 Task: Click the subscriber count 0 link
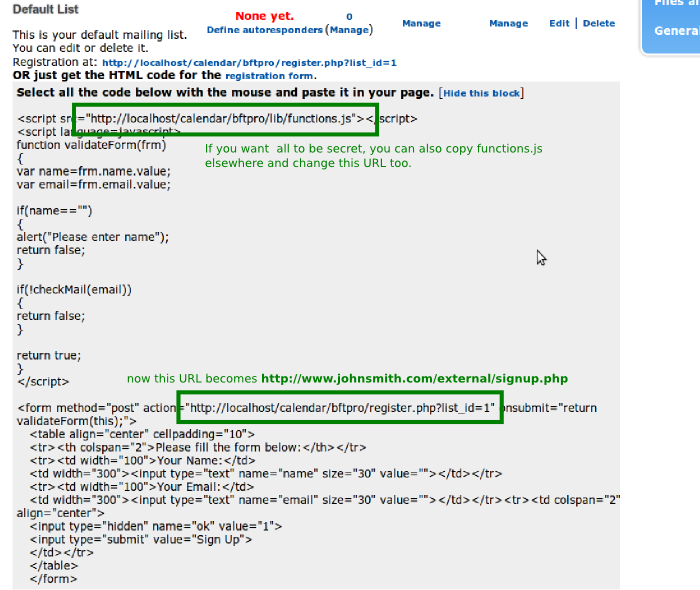coord(349,17)
